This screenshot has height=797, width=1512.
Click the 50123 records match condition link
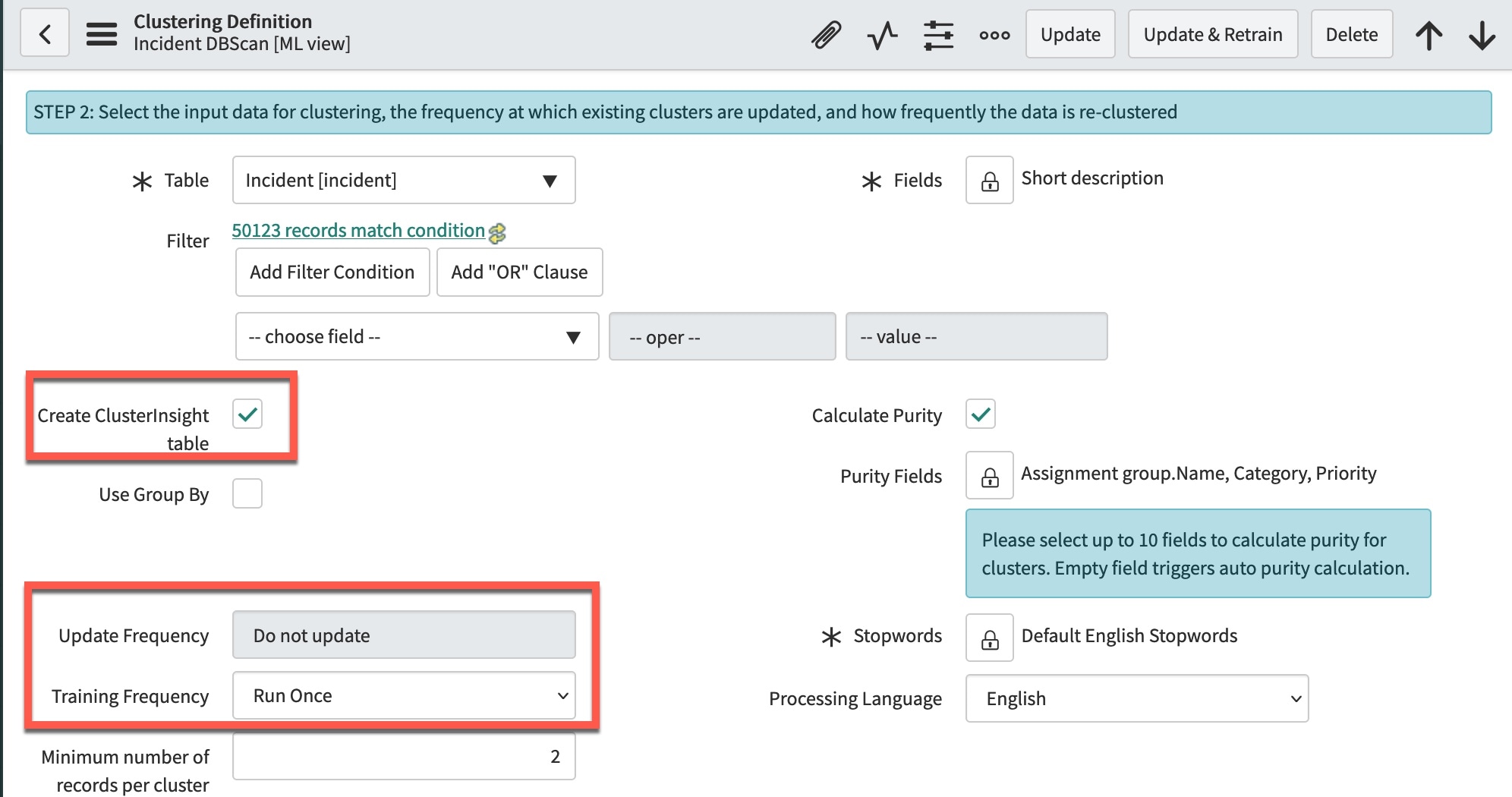(358, 230)
